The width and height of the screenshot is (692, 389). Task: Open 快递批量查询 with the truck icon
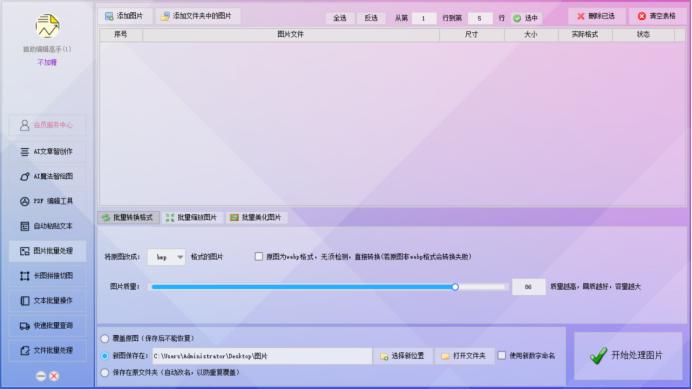(47, 326)
